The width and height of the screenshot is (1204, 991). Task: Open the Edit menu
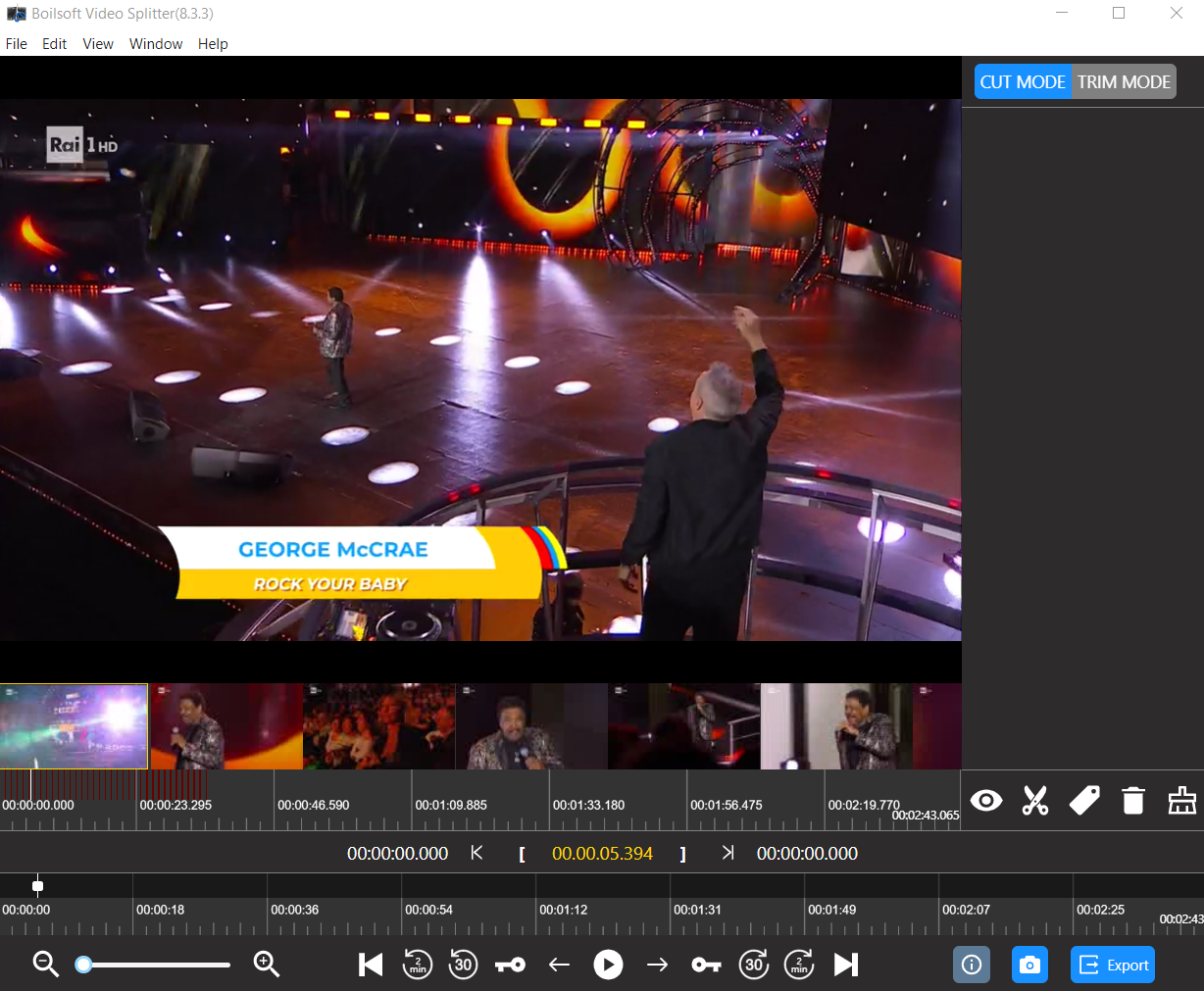[x=55, y=44]
